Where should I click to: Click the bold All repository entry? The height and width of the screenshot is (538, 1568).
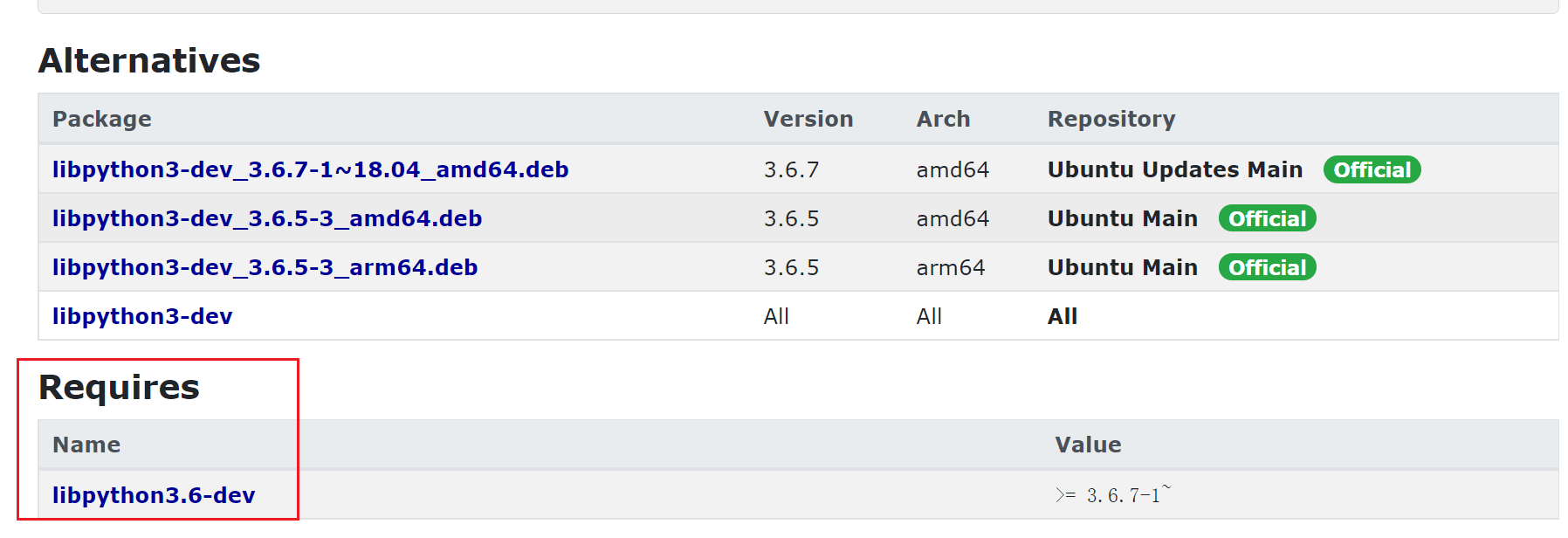[x=1062, y=316]
